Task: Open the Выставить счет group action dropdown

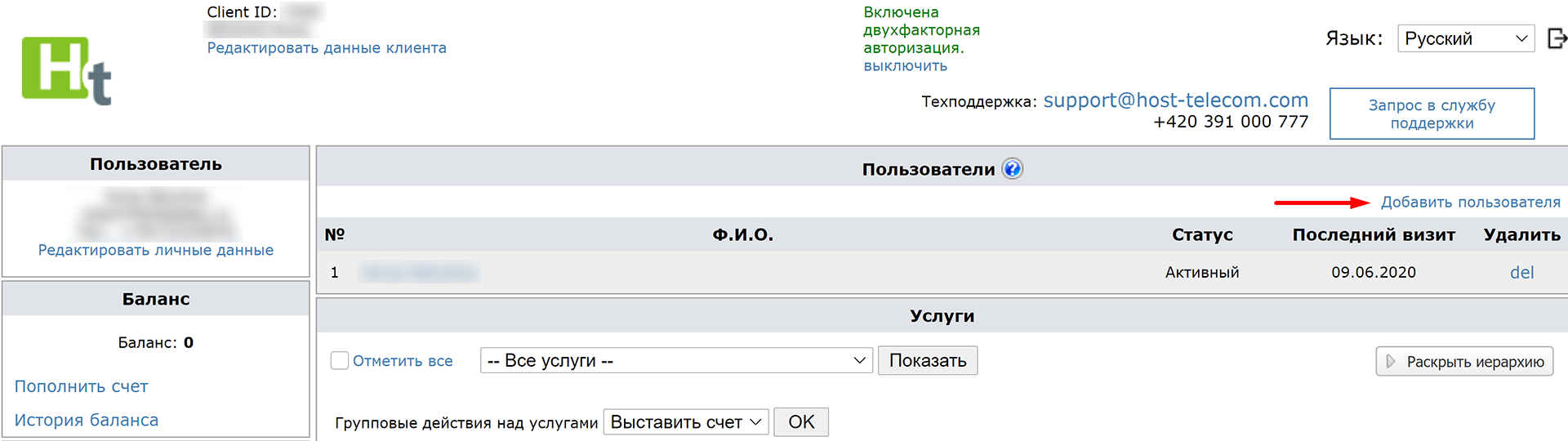Action: [686, 422]
